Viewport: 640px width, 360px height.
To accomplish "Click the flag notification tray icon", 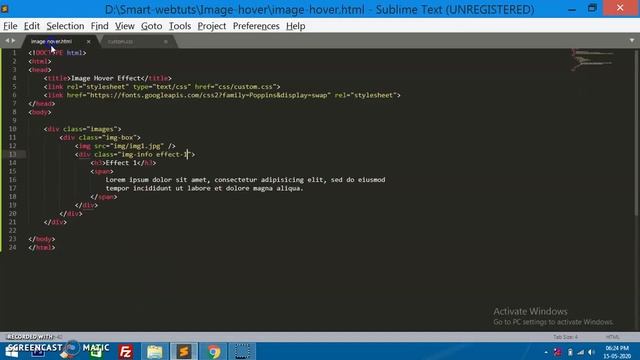I will [x=558, y=352].
